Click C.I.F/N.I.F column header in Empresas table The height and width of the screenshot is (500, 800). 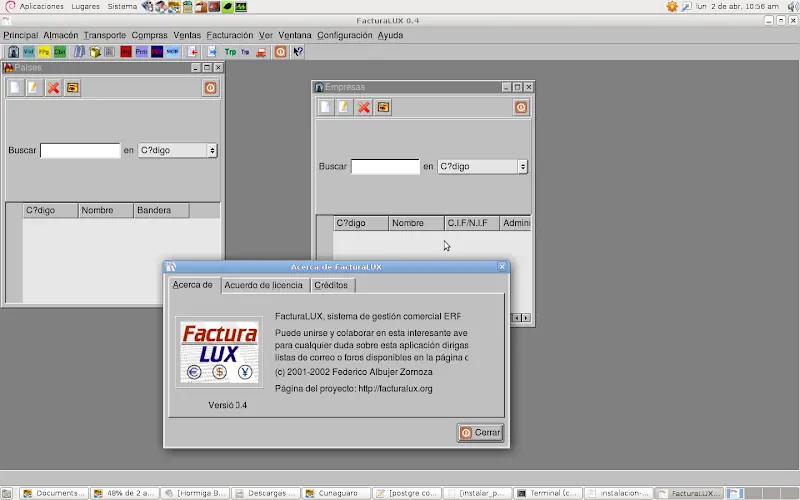(x=472, y=223)
